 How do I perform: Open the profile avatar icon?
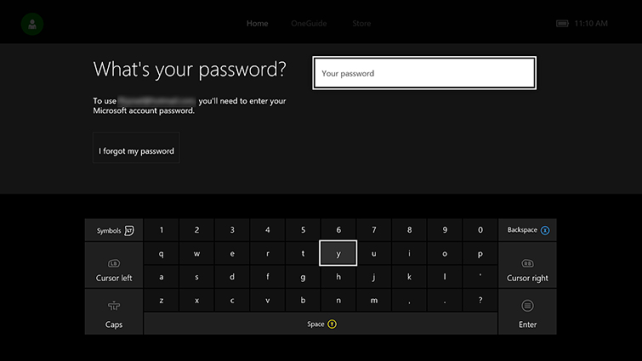[32, 24]
